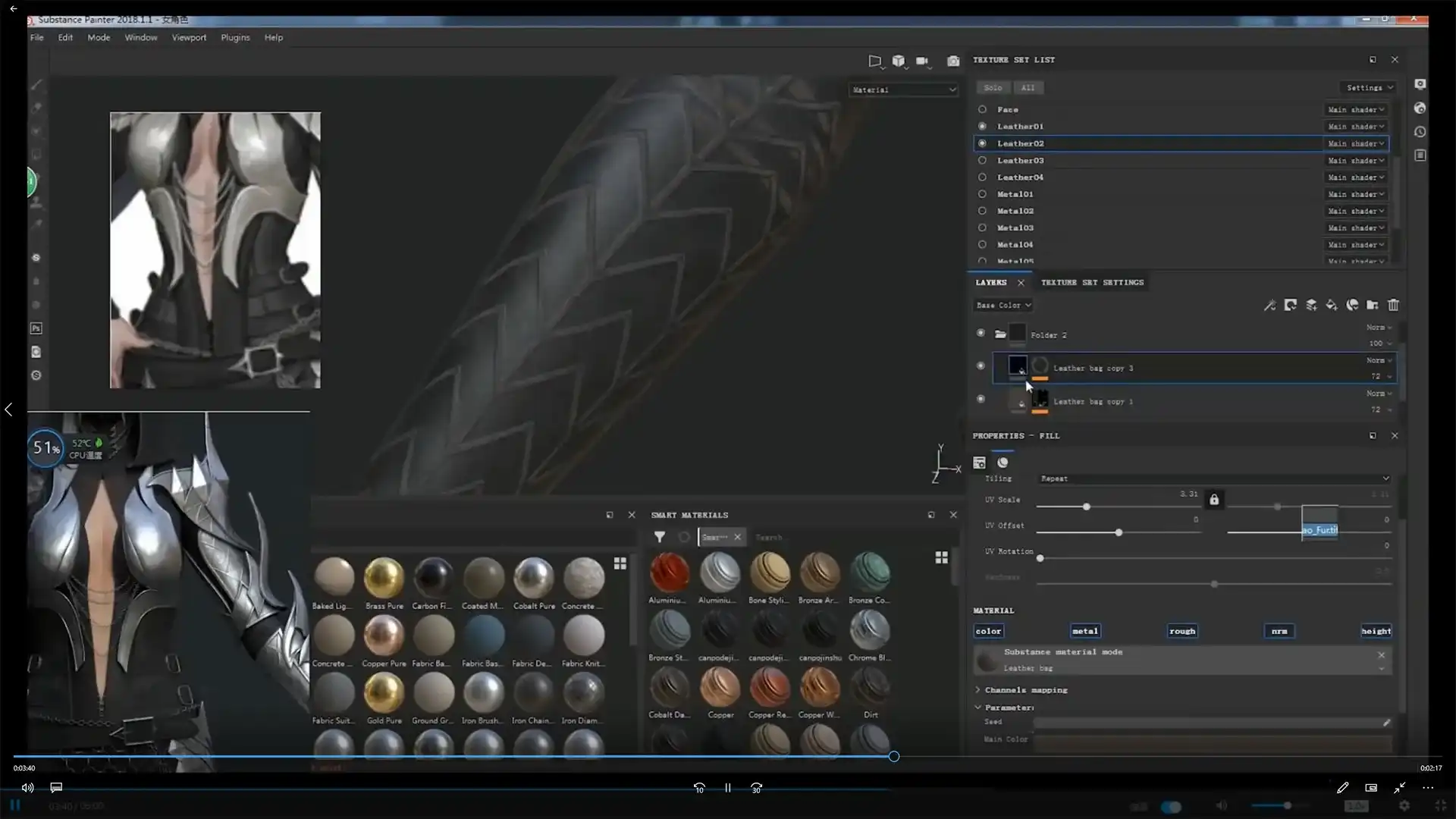Click the Solo button in Texture Set List
The height and width of the screenshot is (819, 1456).
click(993, 88)
